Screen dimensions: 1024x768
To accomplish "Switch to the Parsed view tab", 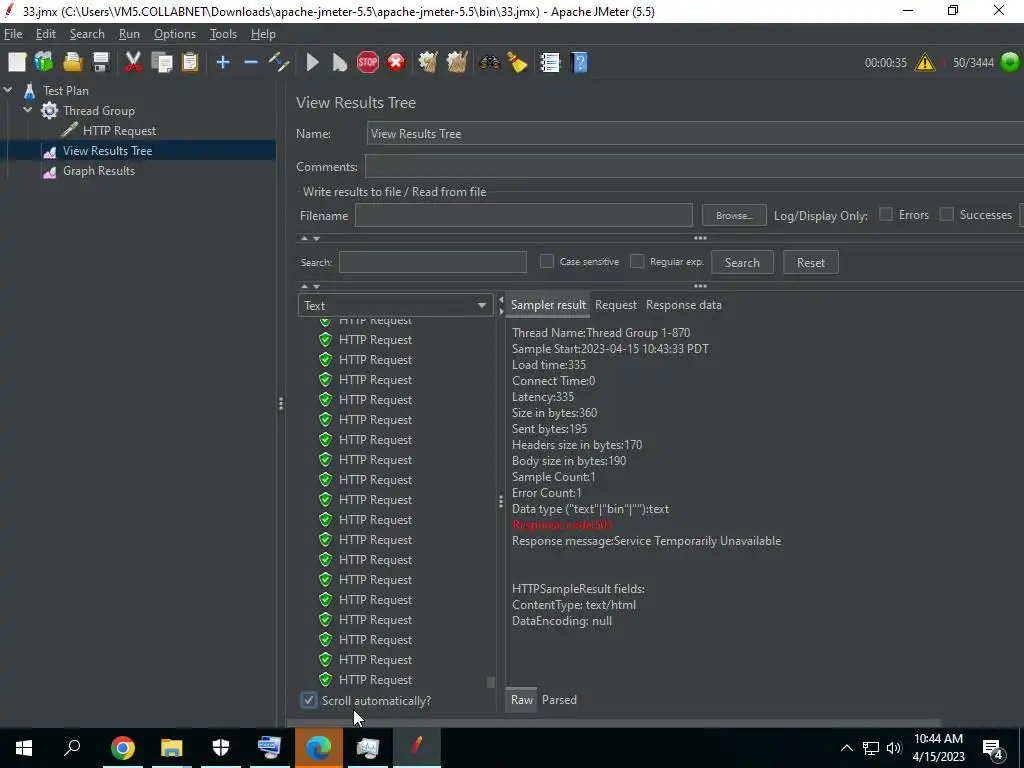I will coord(559,699).
